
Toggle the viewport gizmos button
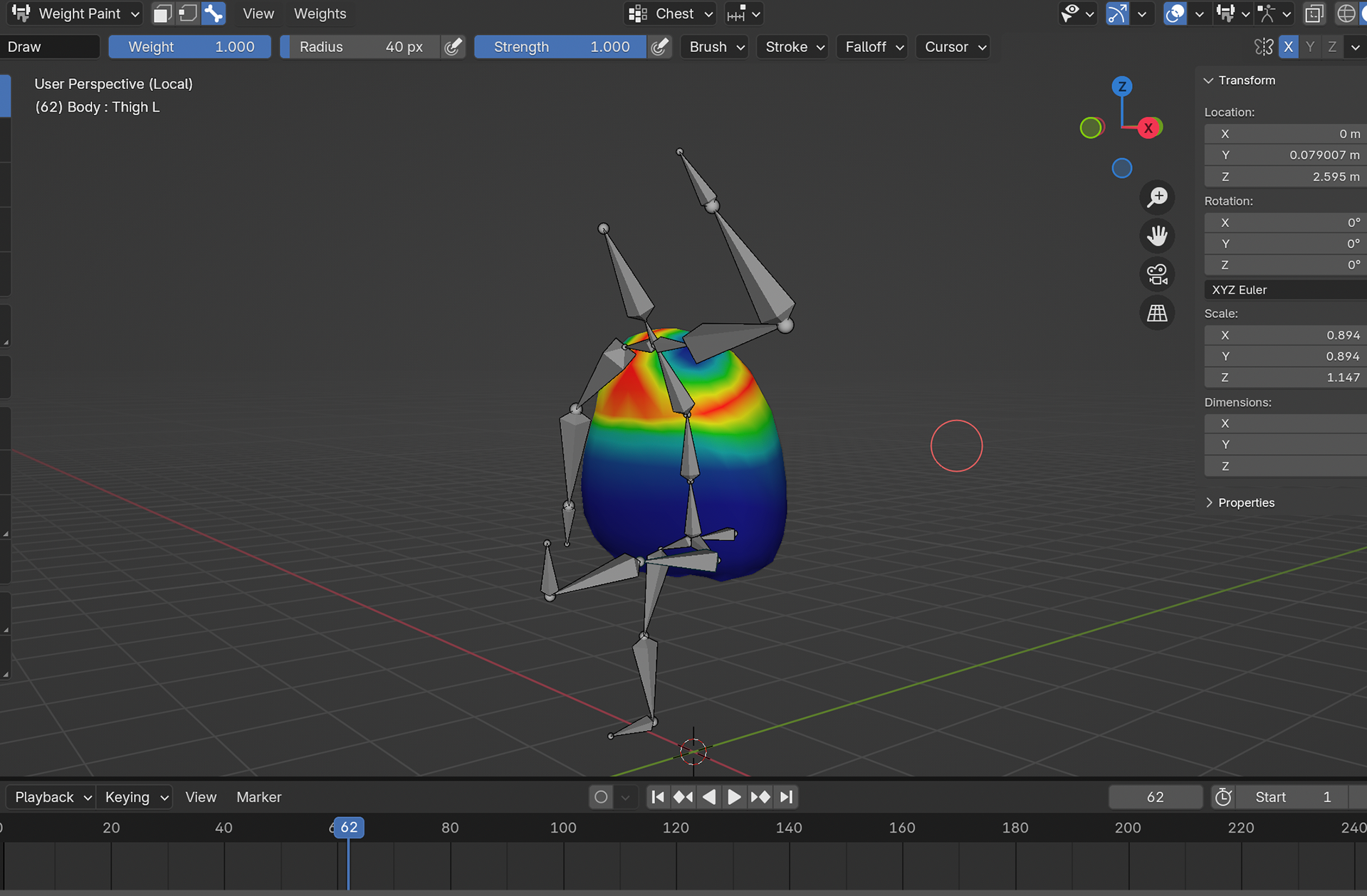[1117, 14]
